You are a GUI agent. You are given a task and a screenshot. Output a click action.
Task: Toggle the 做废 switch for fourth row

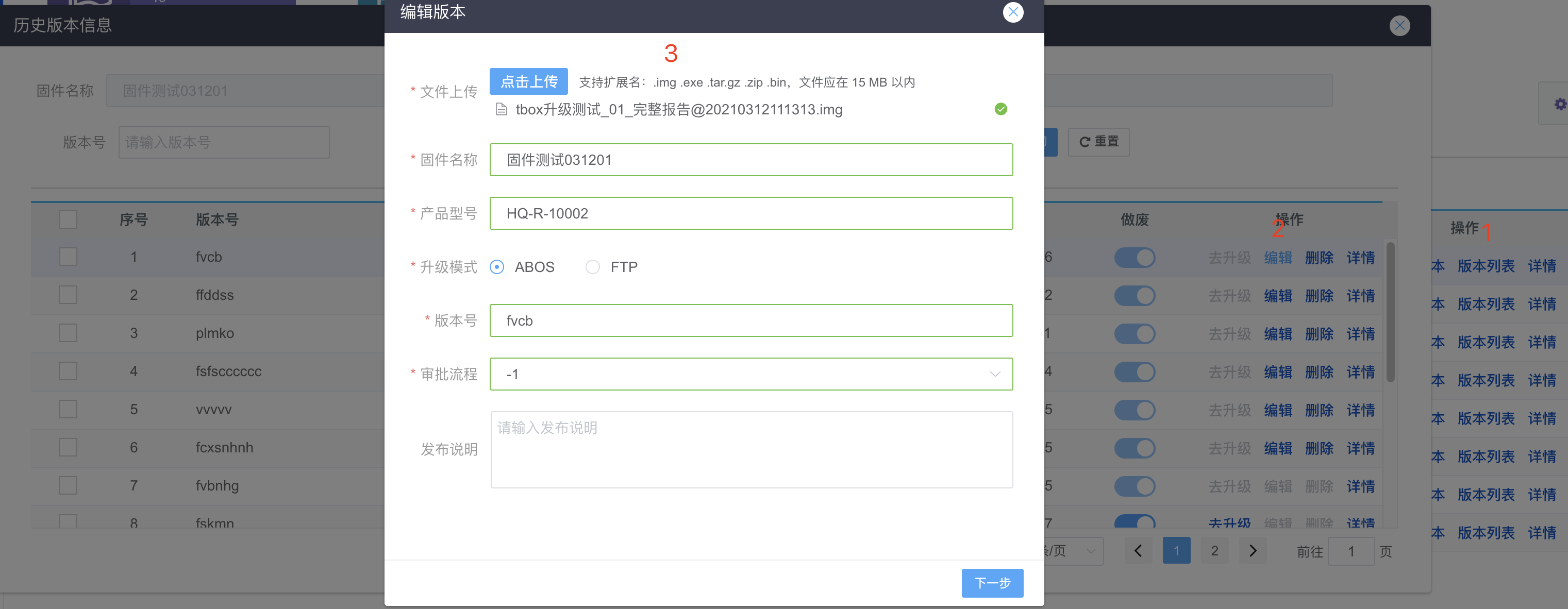coord(1135,371)
